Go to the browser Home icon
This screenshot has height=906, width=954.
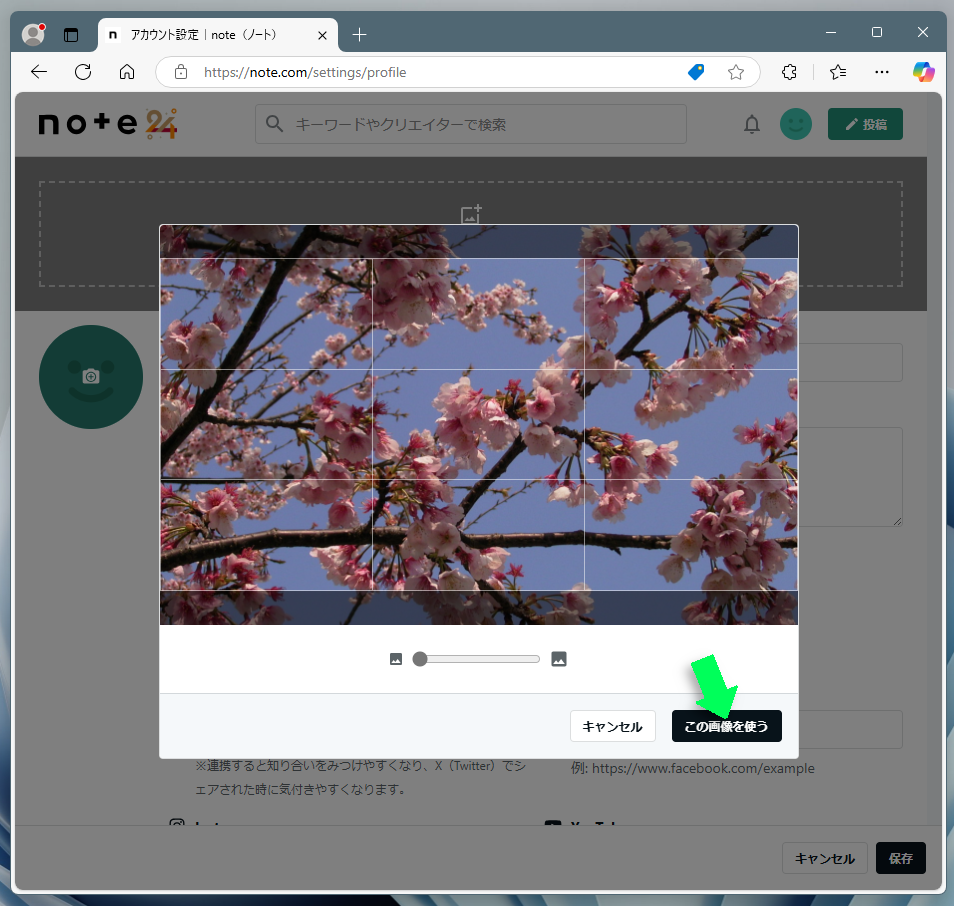(127, 72)
